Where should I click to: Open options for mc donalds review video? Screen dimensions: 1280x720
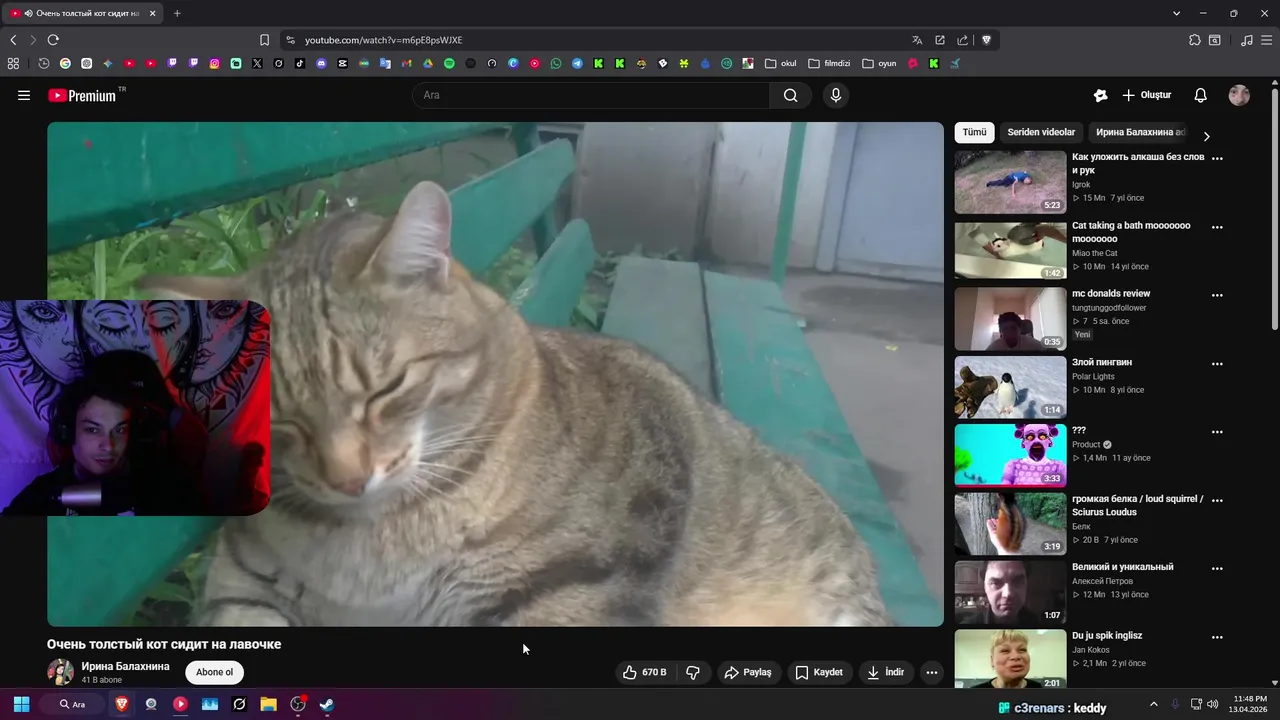point(1217,295)
